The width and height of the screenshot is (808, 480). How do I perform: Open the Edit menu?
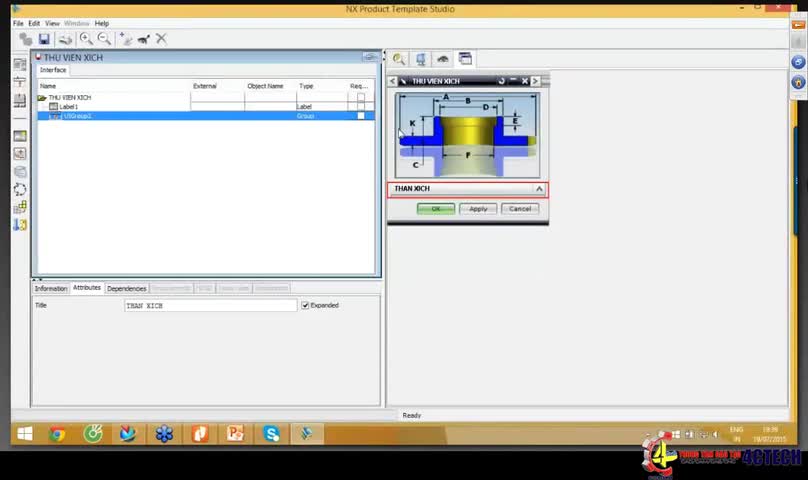click(x=34, y=23)
